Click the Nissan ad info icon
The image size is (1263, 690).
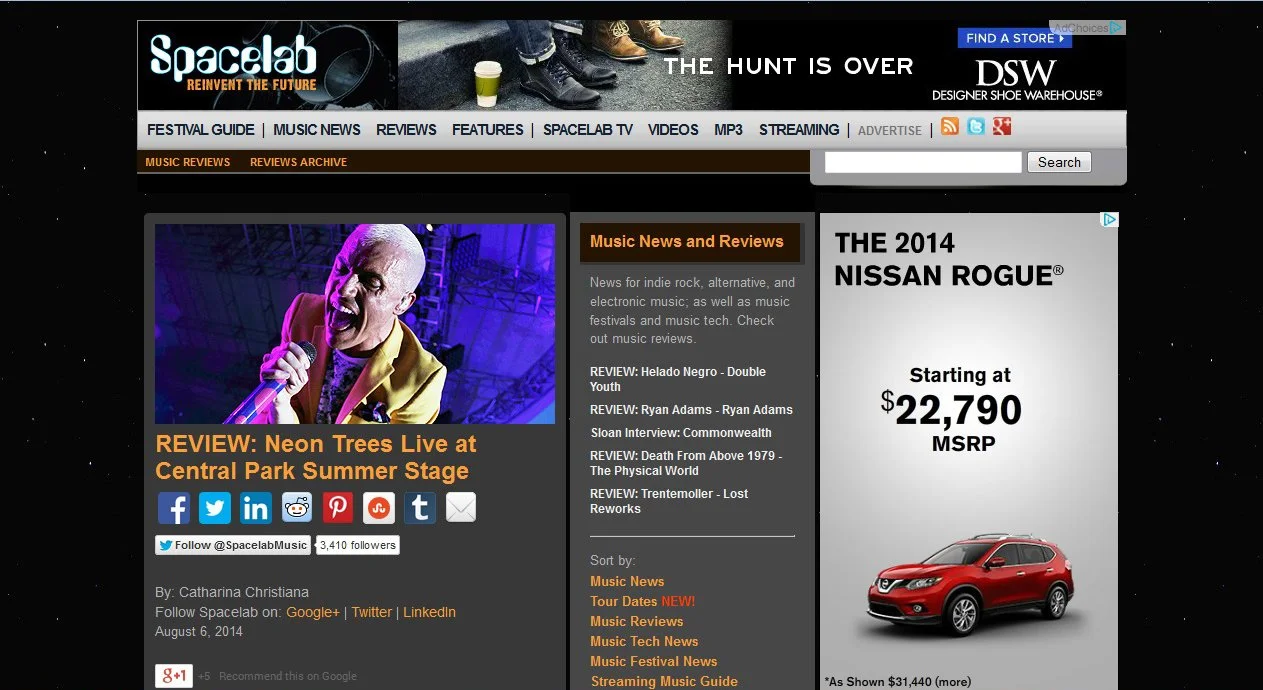click(1110, 220)
